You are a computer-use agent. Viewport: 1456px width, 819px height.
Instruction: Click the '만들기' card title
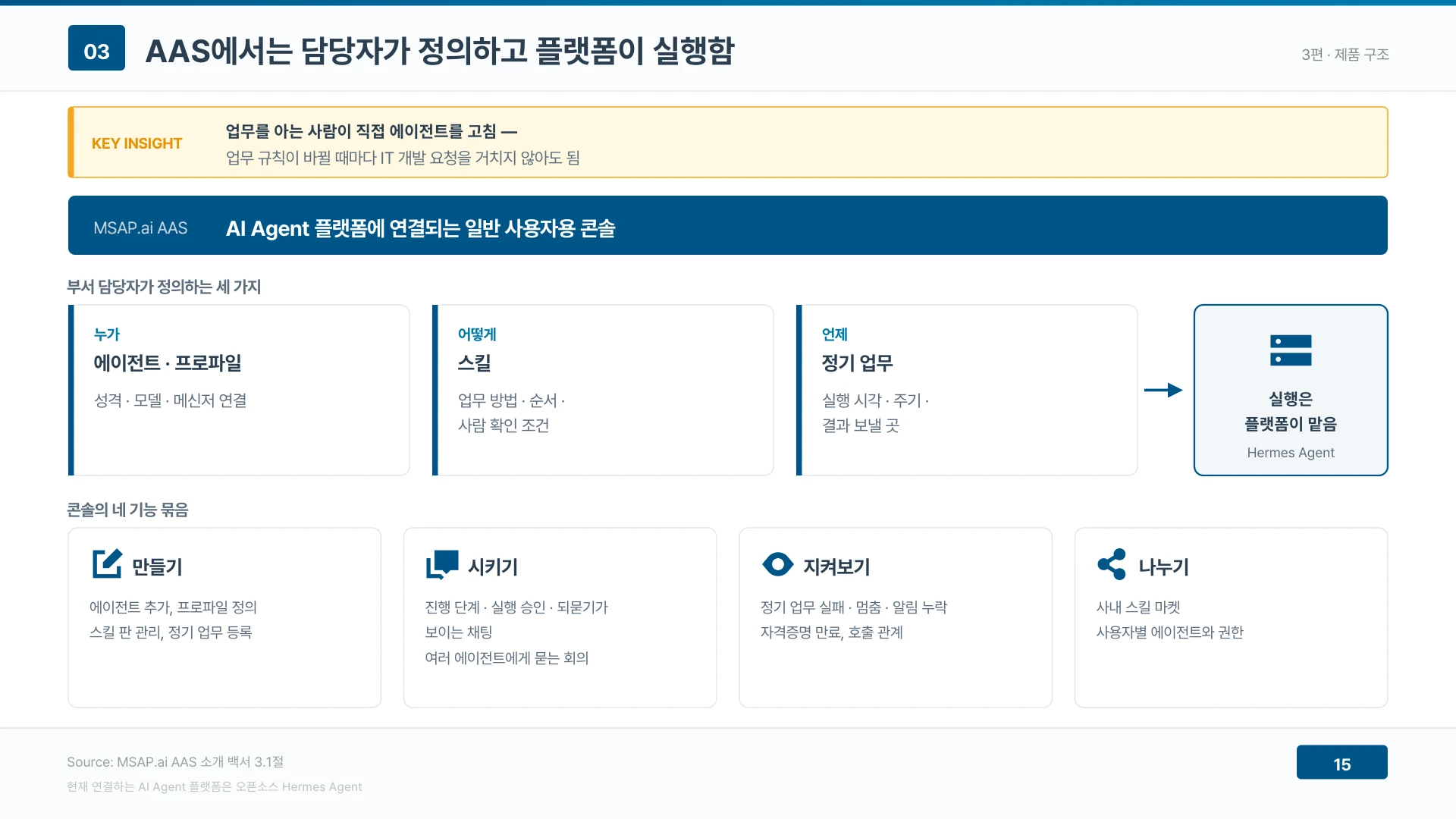(157, 566)
